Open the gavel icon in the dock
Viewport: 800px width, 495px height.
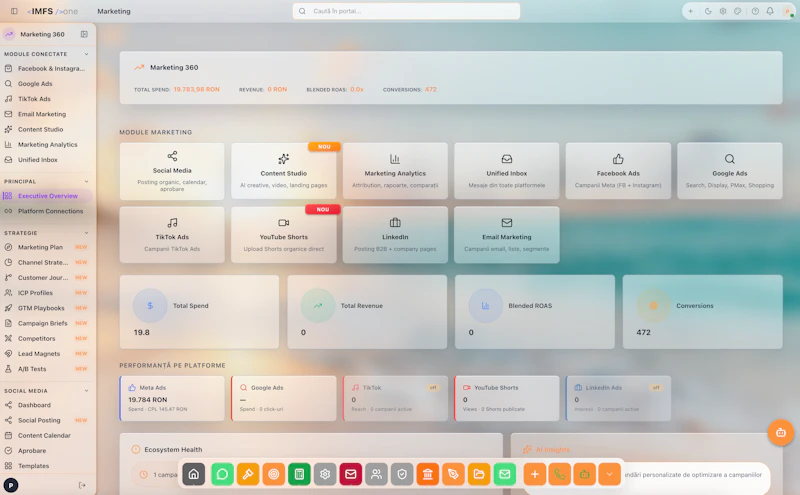click(x=248, y=474)
